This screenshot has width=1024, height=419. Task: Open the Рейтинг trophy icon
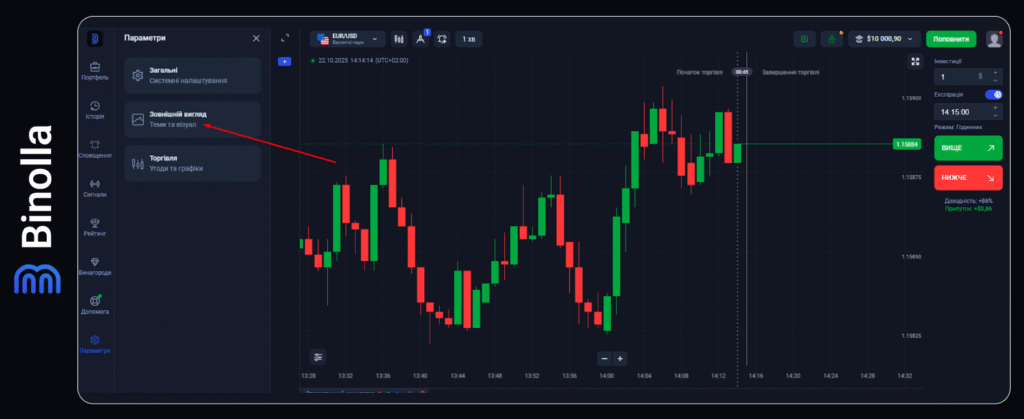tap(94, 227)
